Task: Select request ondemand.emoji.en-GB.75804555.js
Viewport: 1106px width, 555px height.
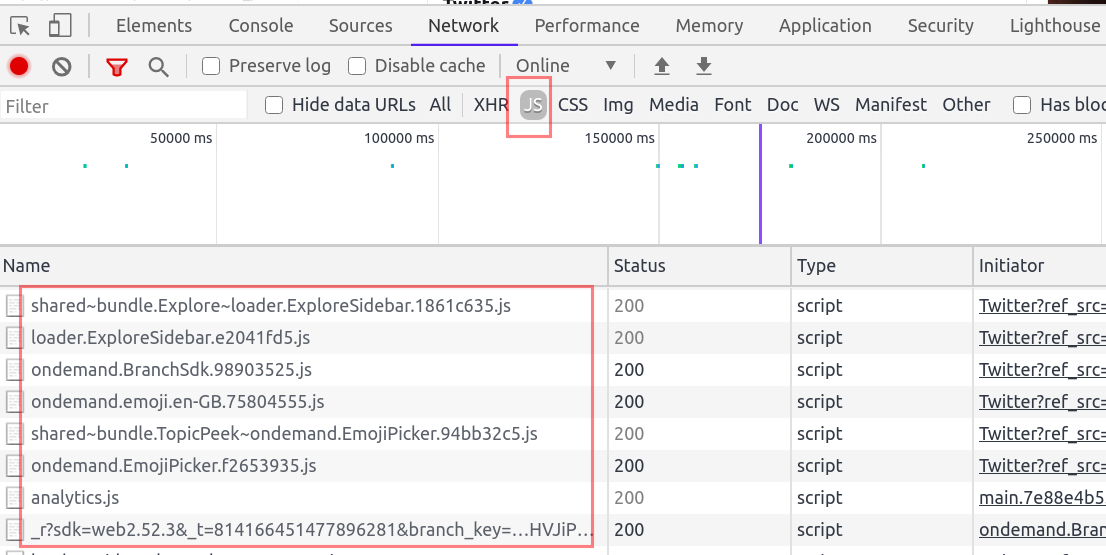Action: (178, 402)
